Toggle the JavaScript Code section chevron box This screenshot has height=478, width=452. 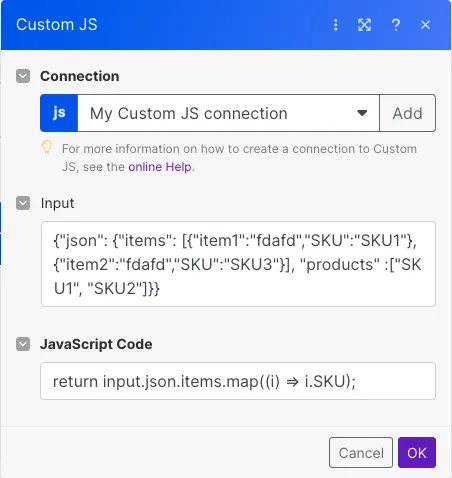(23, 344)
